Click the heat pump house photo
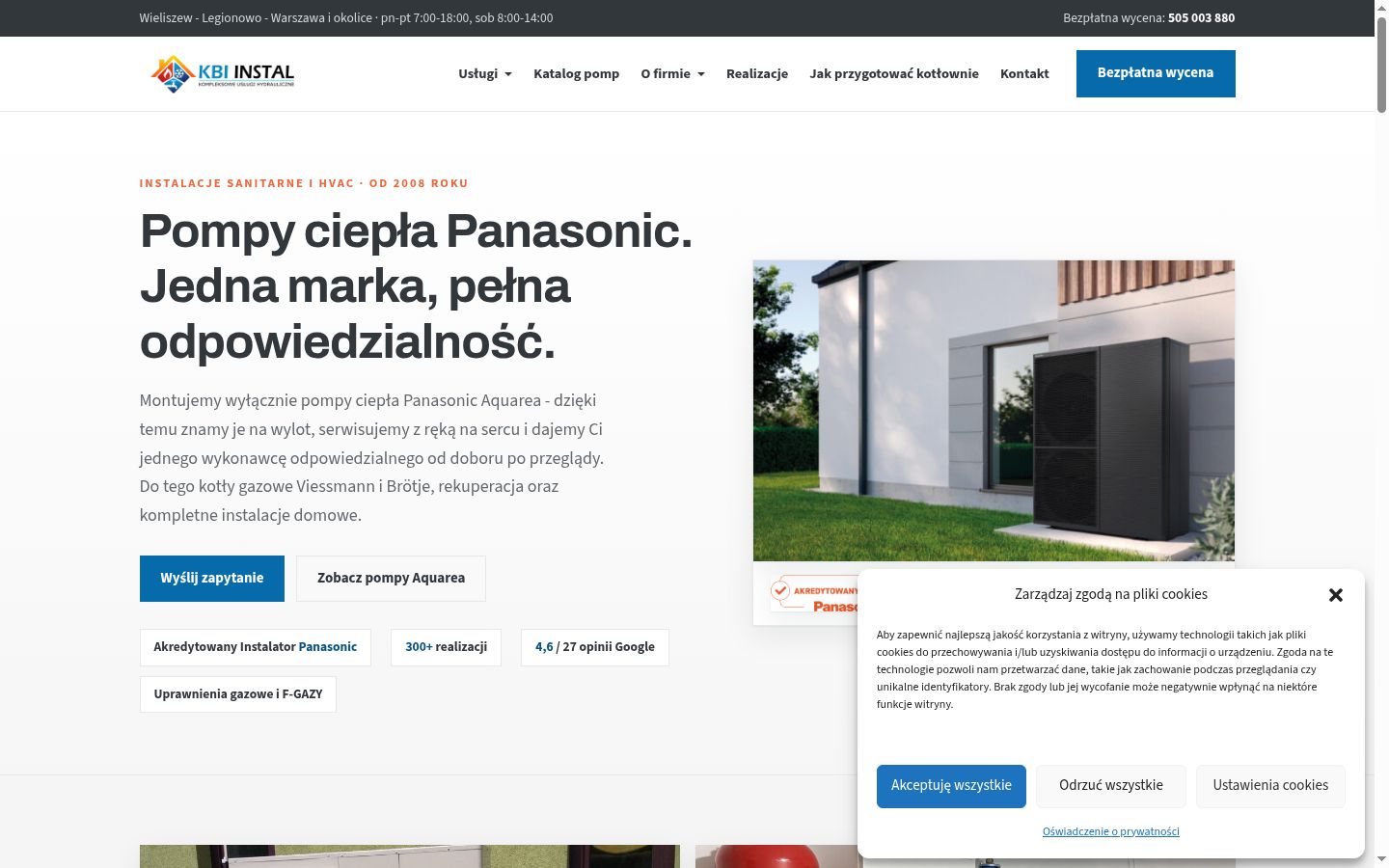This screenshot has height=868, width=1389. 994,411
